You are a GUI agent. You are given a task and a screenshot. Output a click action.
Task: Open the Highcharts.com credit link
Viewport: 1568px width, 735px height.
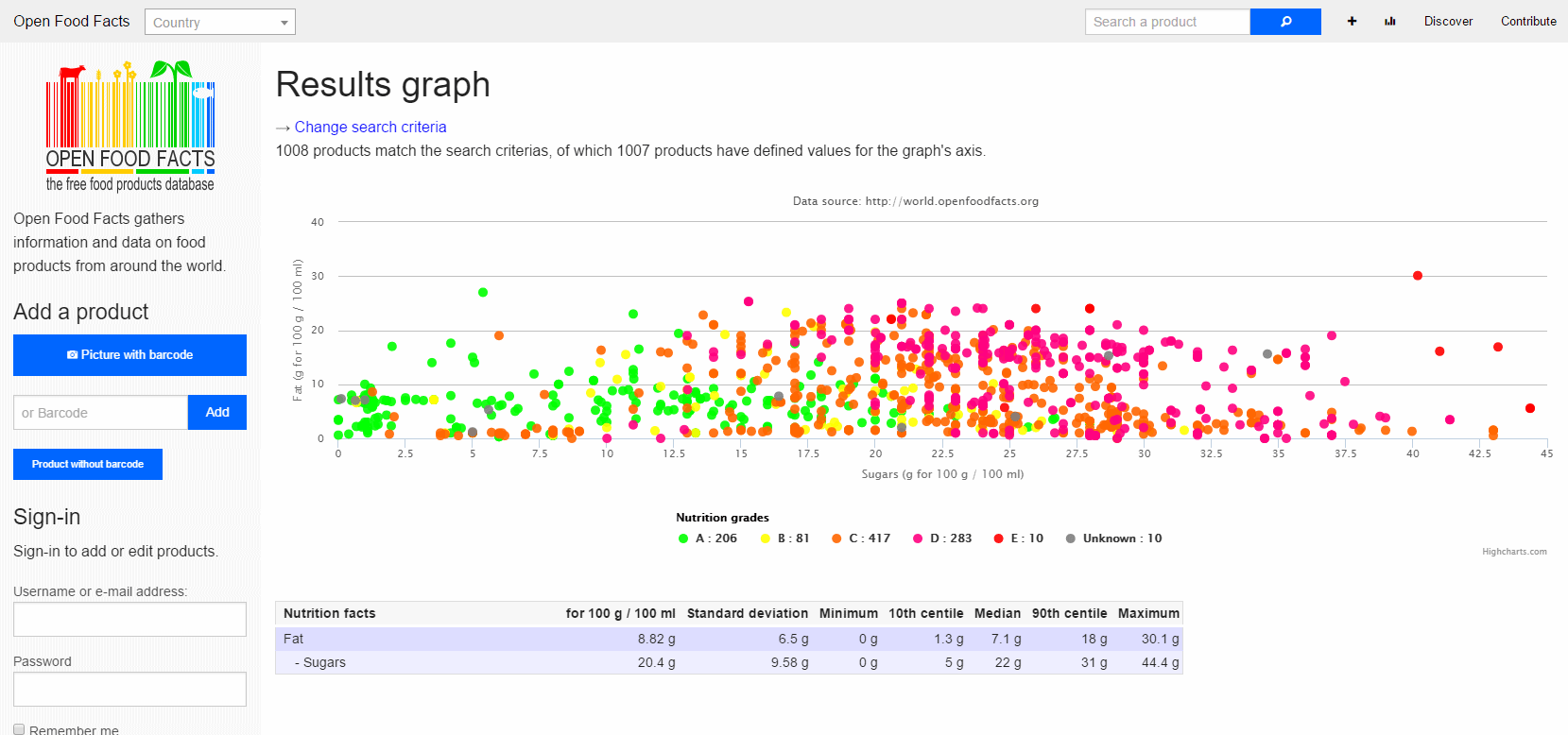(x=1514, y=552)
